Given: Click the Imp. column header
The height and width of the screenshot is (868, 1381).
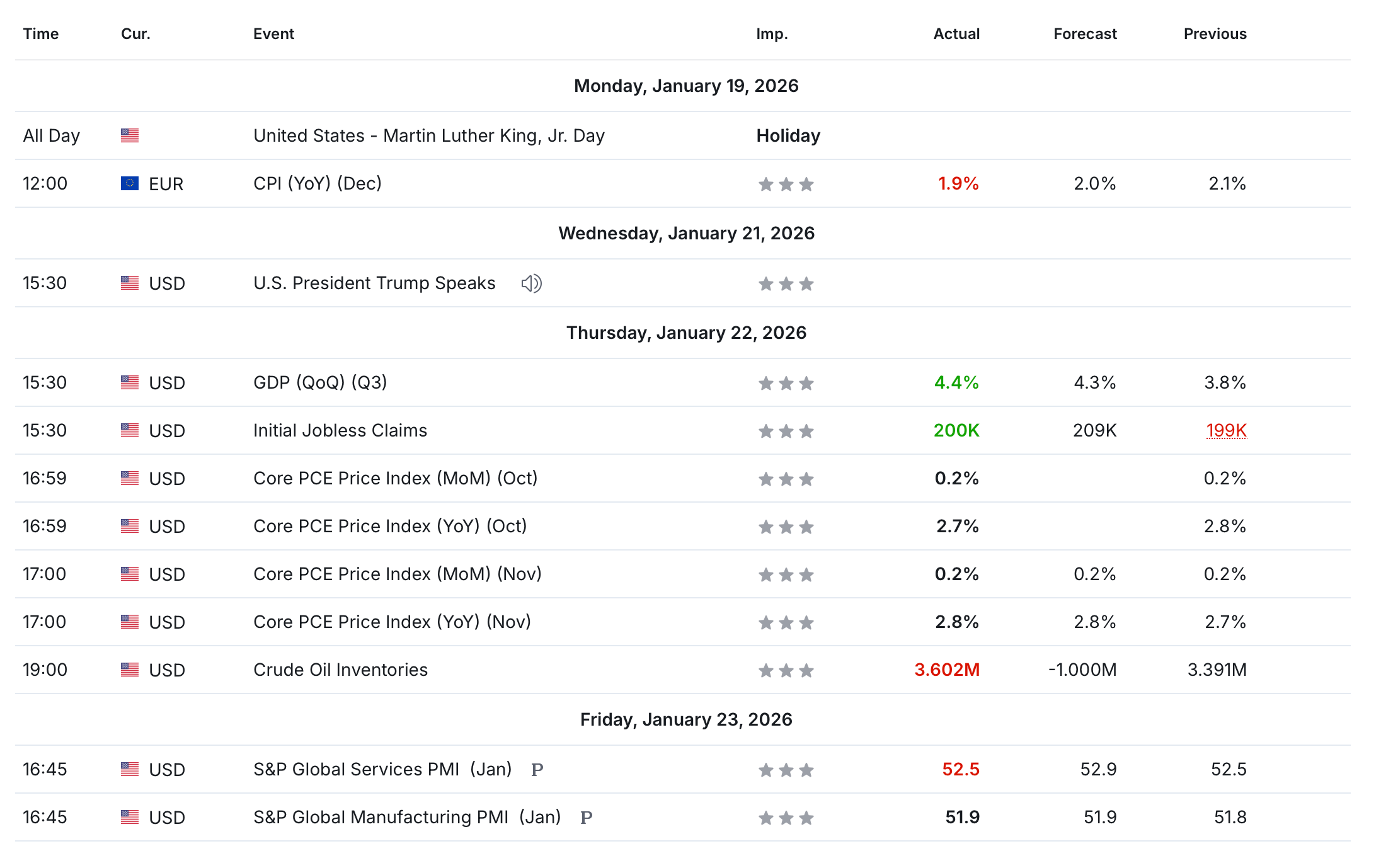Looking at the screenshot, I should [x=772, y=34].
